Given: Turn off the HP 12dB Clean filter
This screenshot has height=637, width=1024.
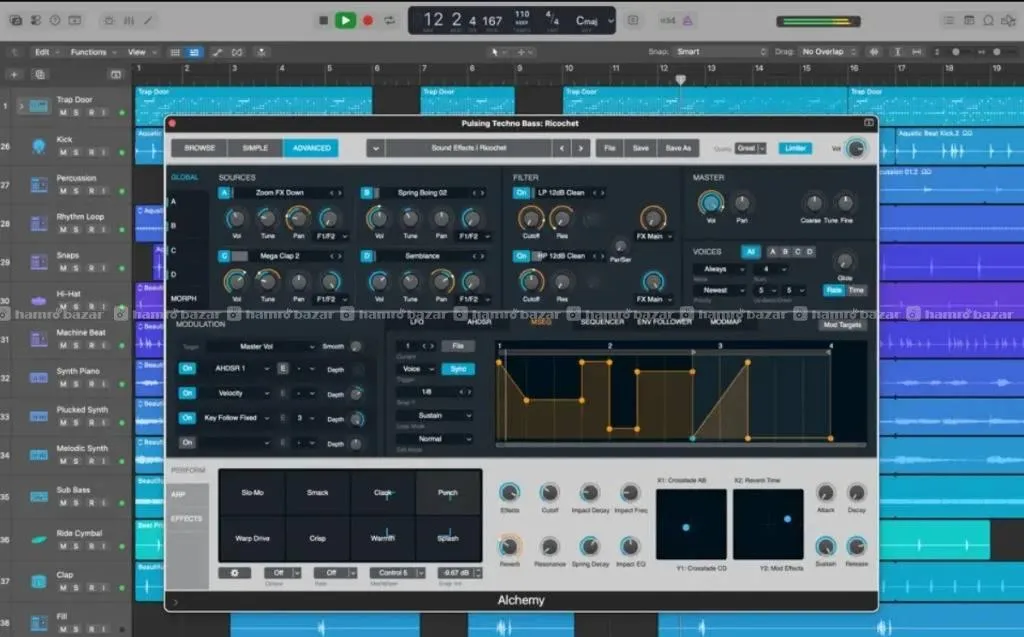Looking at the screenshot, I should 521,256.
